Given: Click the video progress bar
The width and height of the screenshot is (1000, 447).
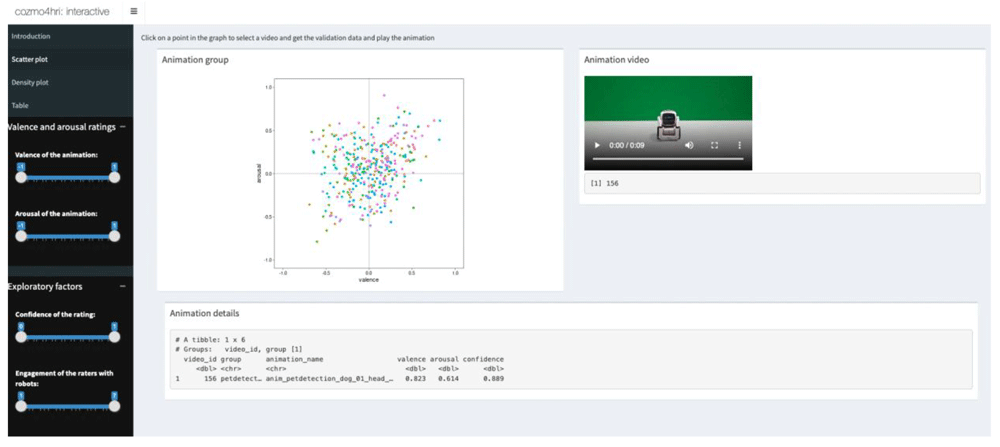Looking at the screenshot, I should 668,159.
